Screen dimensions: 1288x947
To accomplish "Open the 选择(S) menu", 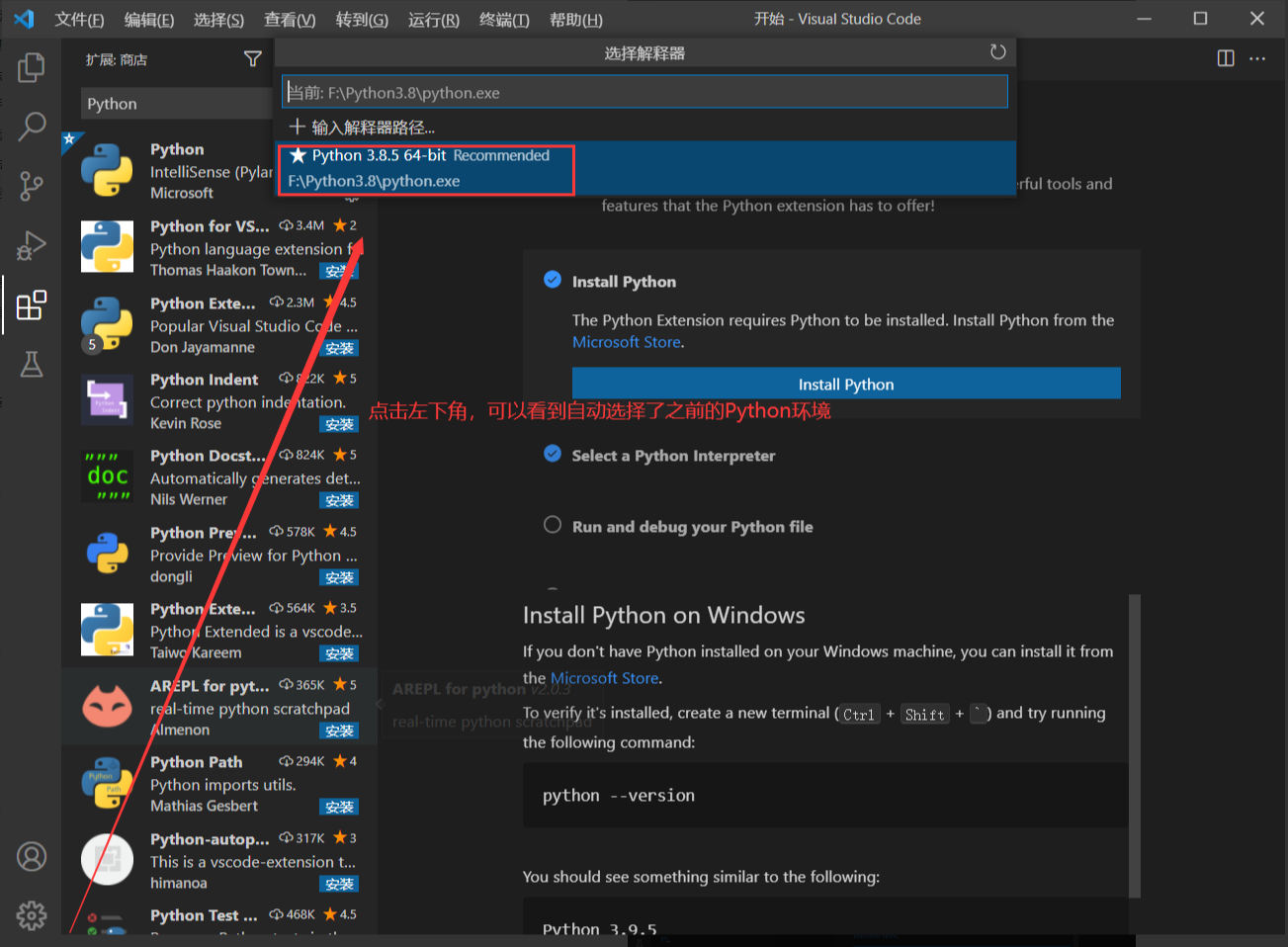I will pos(219,19).
